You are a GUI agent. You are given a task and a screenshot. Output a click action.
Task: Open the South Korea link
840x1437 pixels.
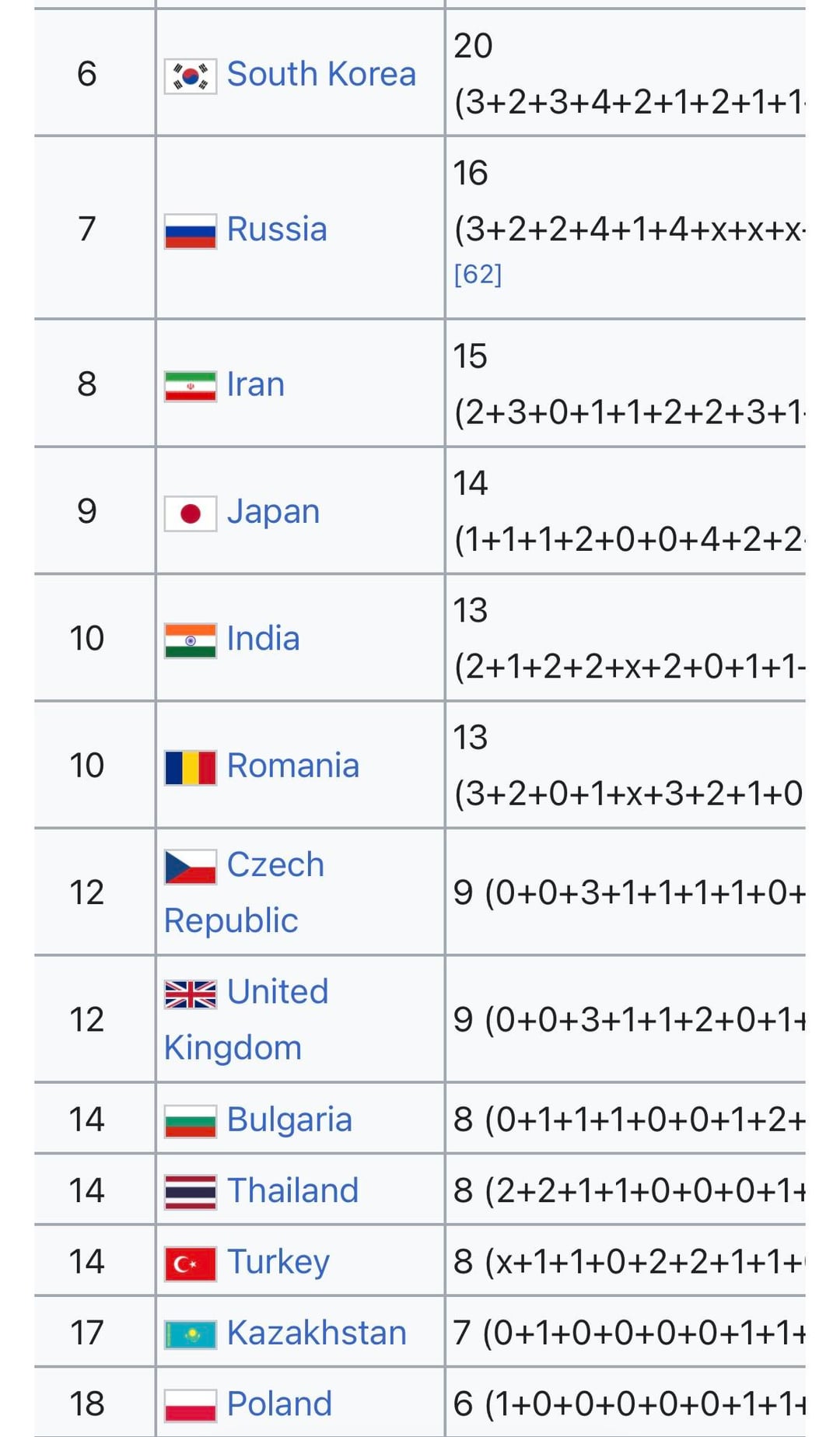[x=321, y=74]
